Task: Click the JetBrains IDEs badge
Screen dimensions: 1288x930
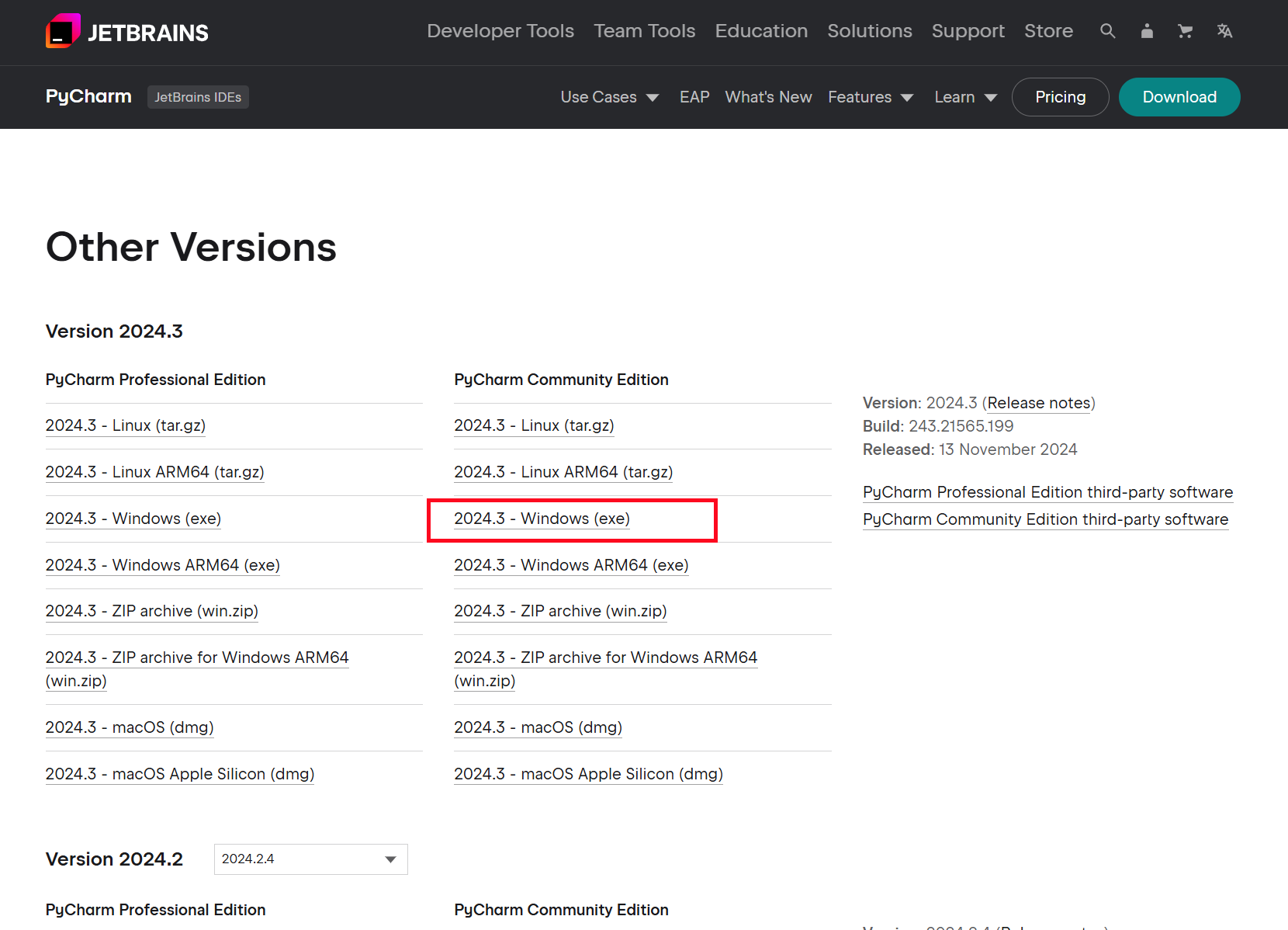Action: click(x=198, y=97)
